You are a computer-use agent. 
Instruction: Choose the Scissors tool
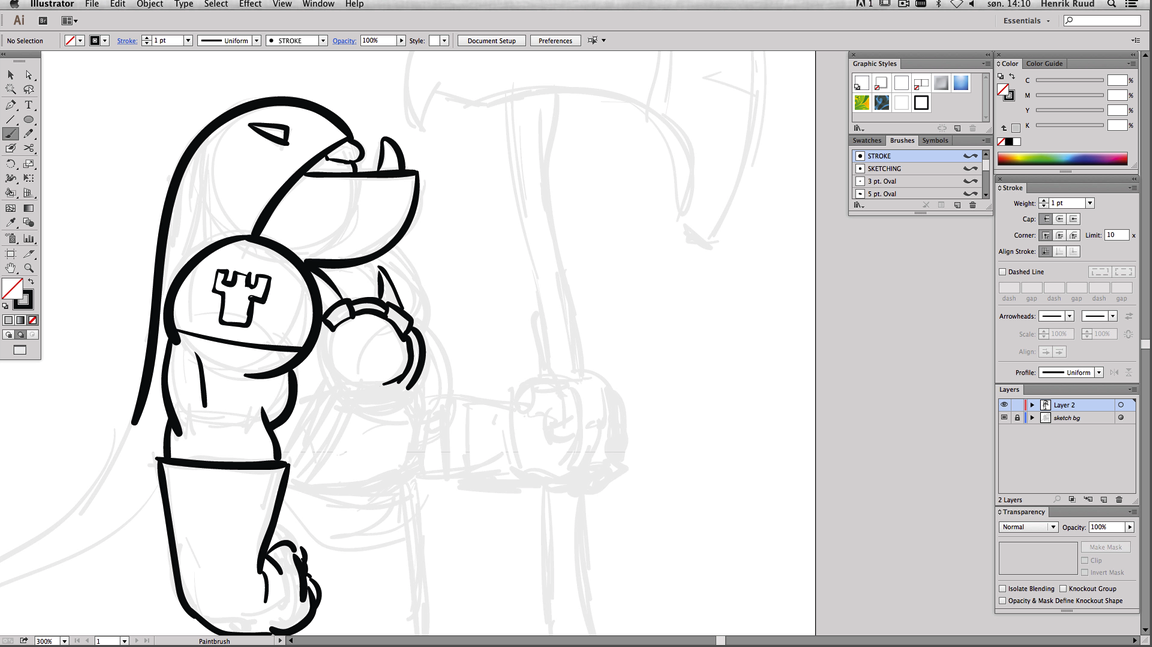(x=29, y=148)
